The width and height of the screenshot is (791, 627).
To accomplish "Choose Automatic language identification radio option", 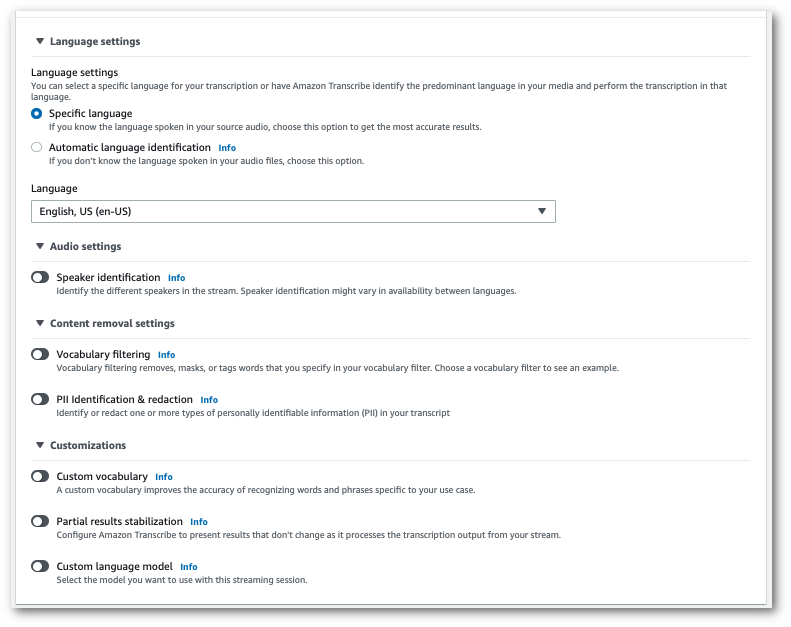I will point(37,147).
